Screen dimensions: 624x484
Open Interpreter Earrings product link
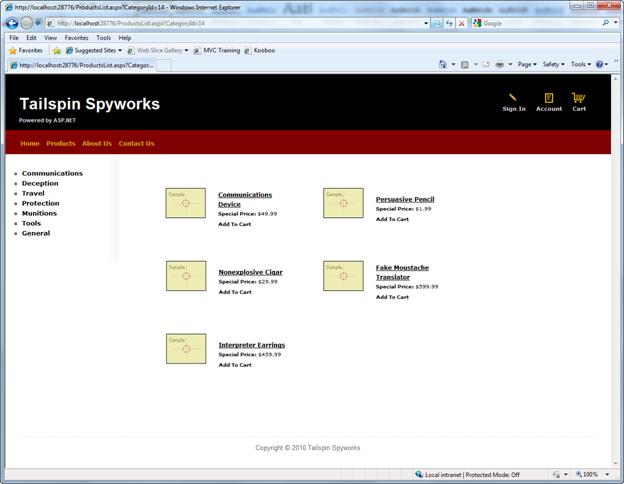(x=252, y=345)
